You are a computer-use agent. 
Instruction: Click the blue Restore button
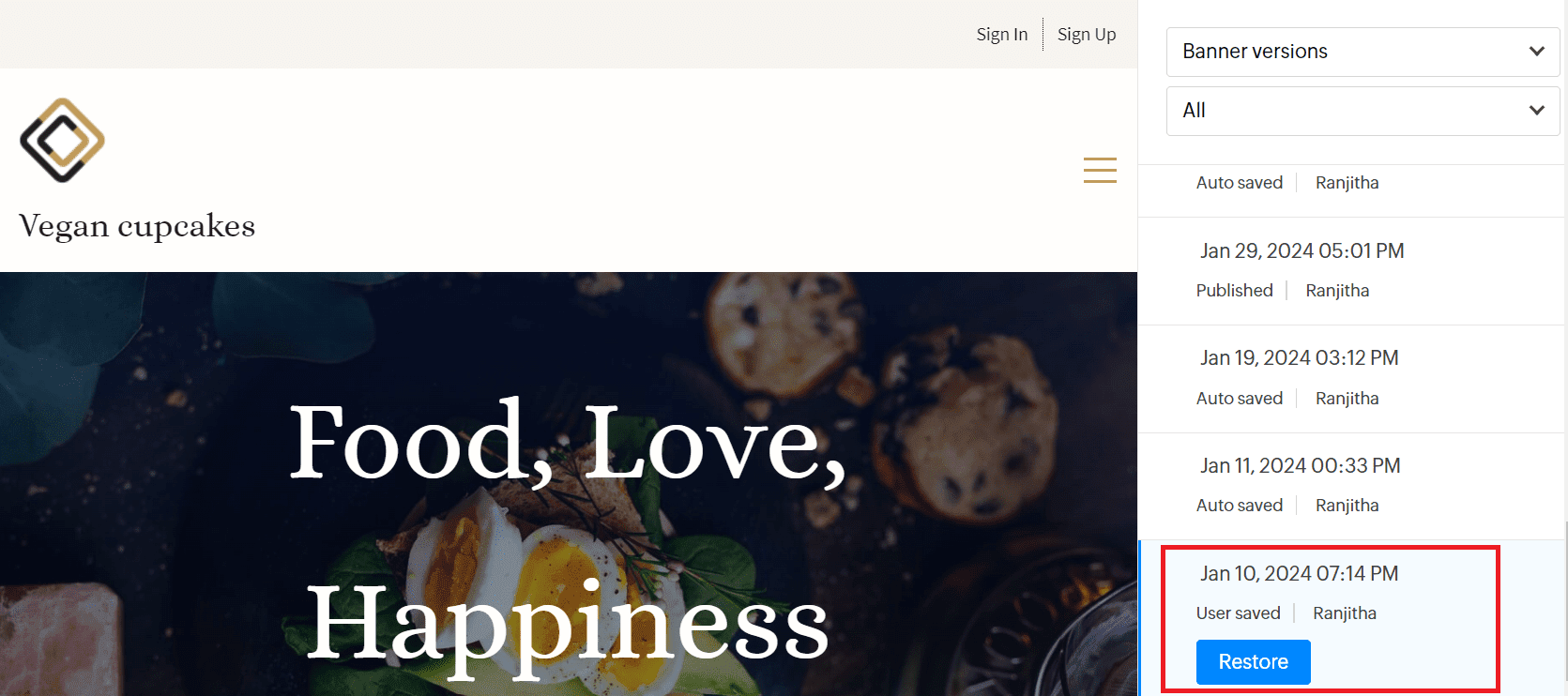tap(1253, 662)
